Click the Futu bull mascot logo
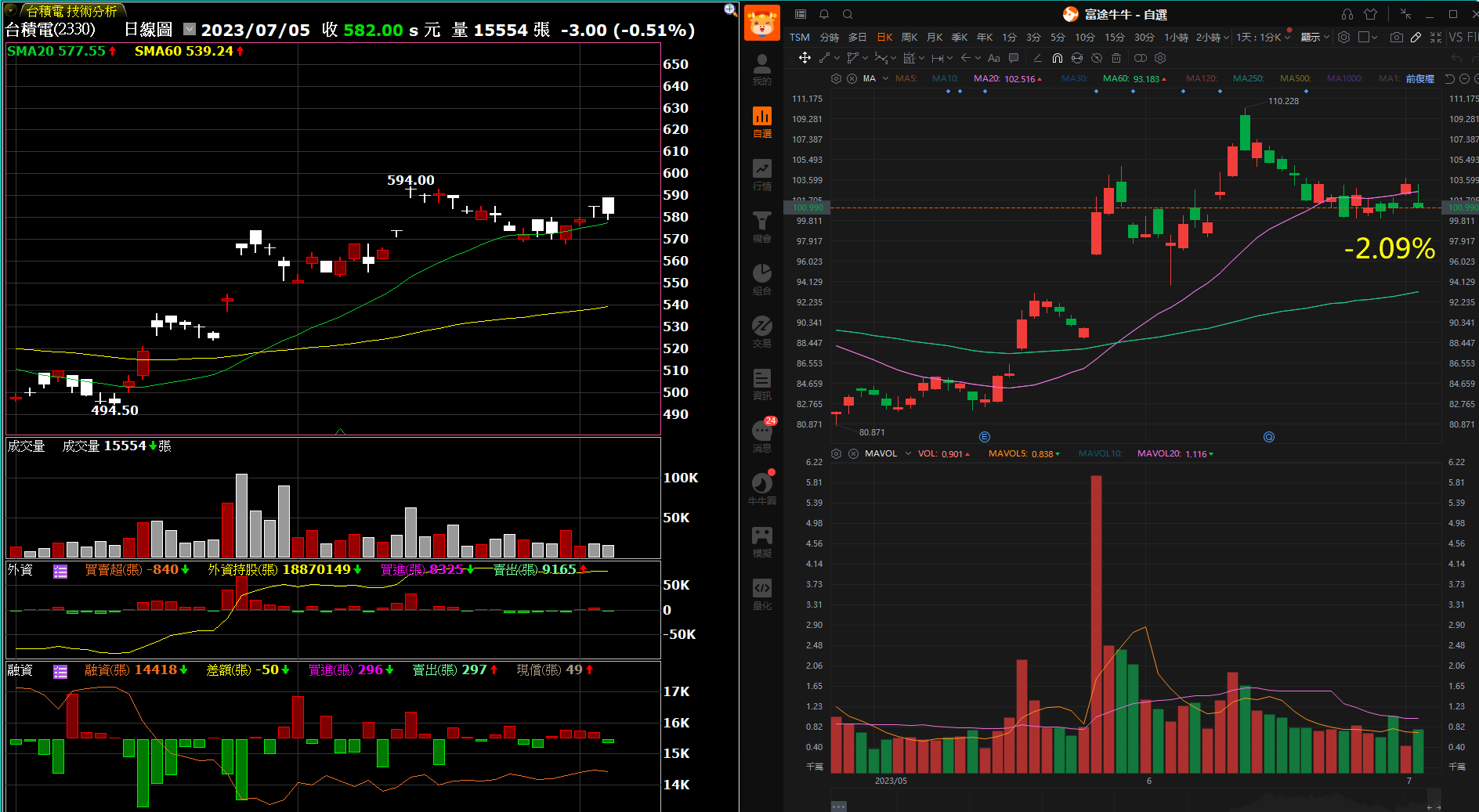The image size is (1479, 812). pos(761,23)
